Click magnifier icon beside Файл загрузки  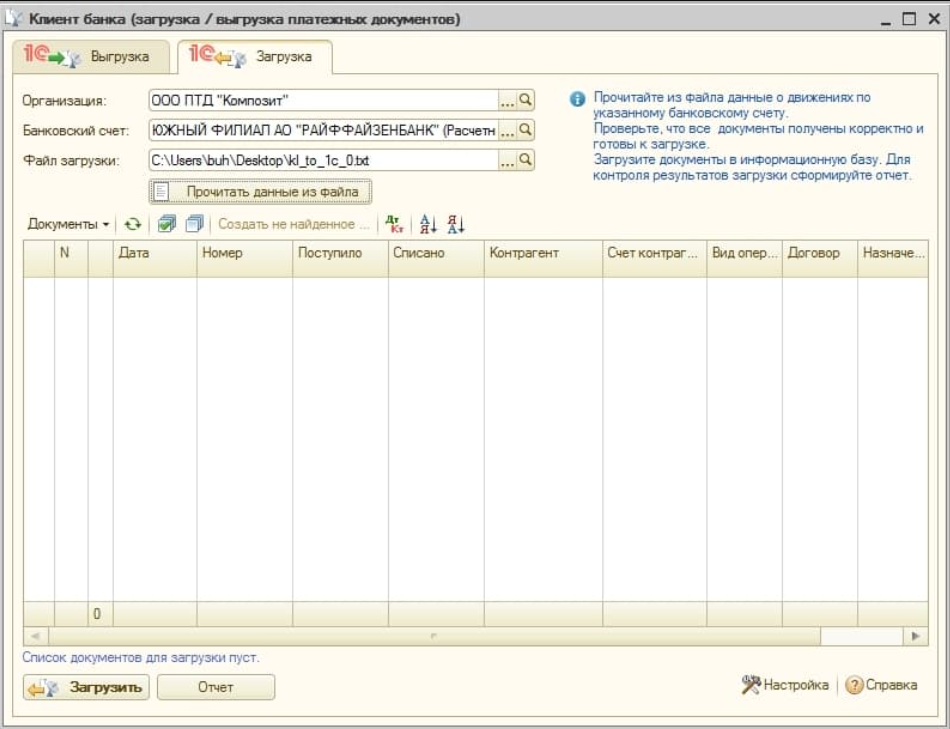[x=526, y=160]
